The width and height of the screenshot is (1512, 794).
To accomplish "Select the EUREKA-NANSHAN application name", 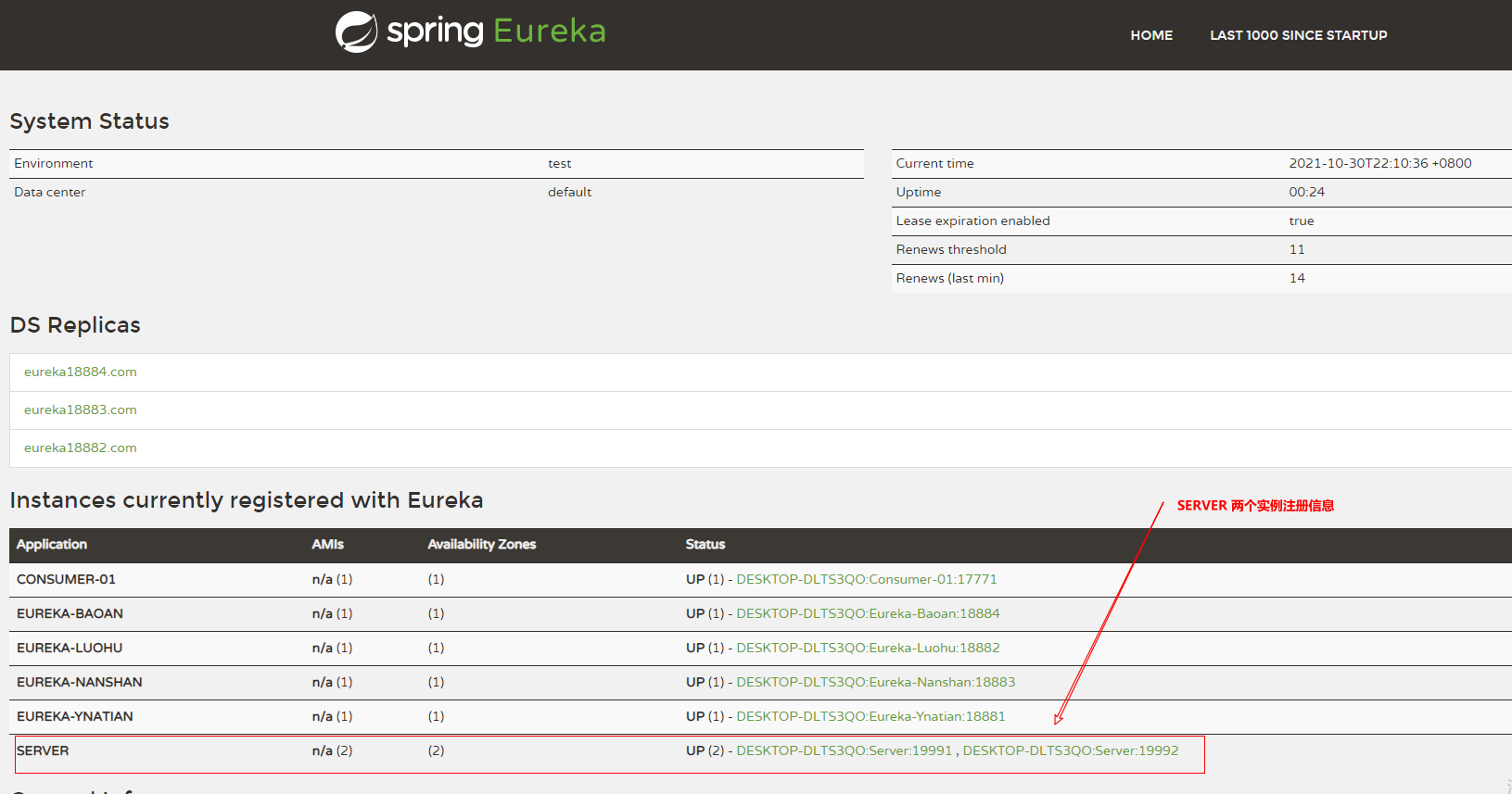I will click(80, 682).
